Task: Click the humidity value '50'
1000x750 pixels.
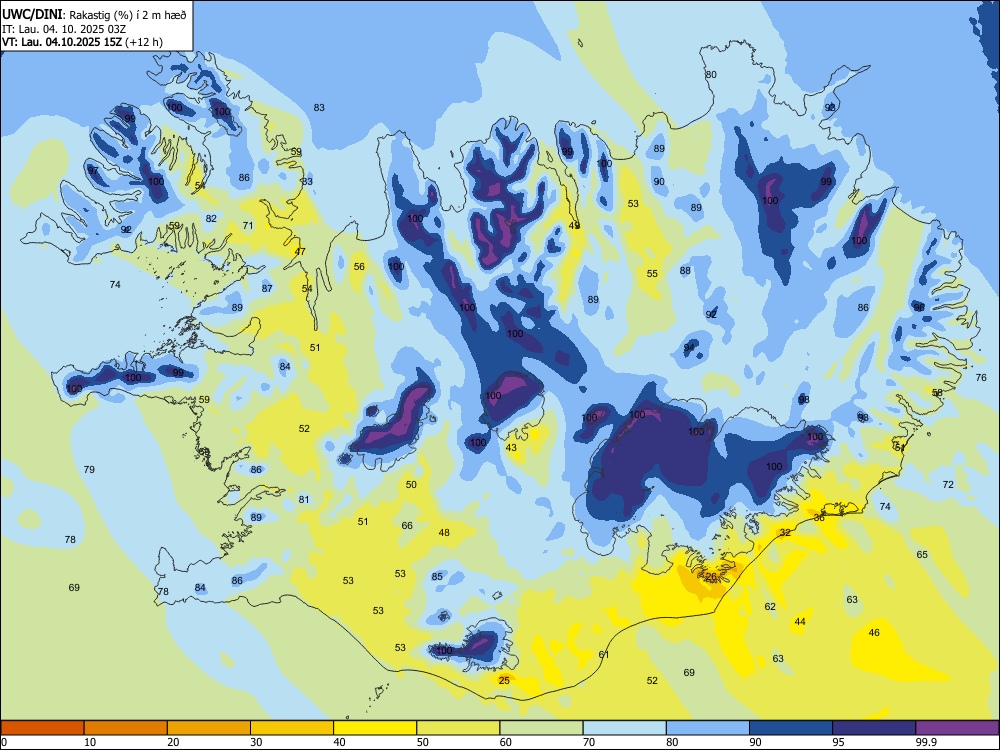Action: [411, 485]
